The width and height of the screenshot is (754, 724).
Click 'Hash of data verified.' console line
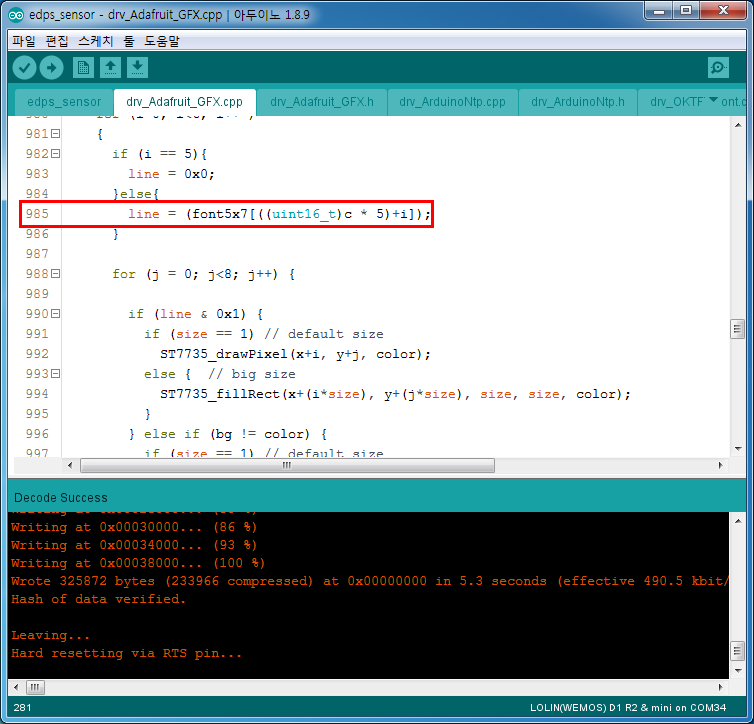98,599
